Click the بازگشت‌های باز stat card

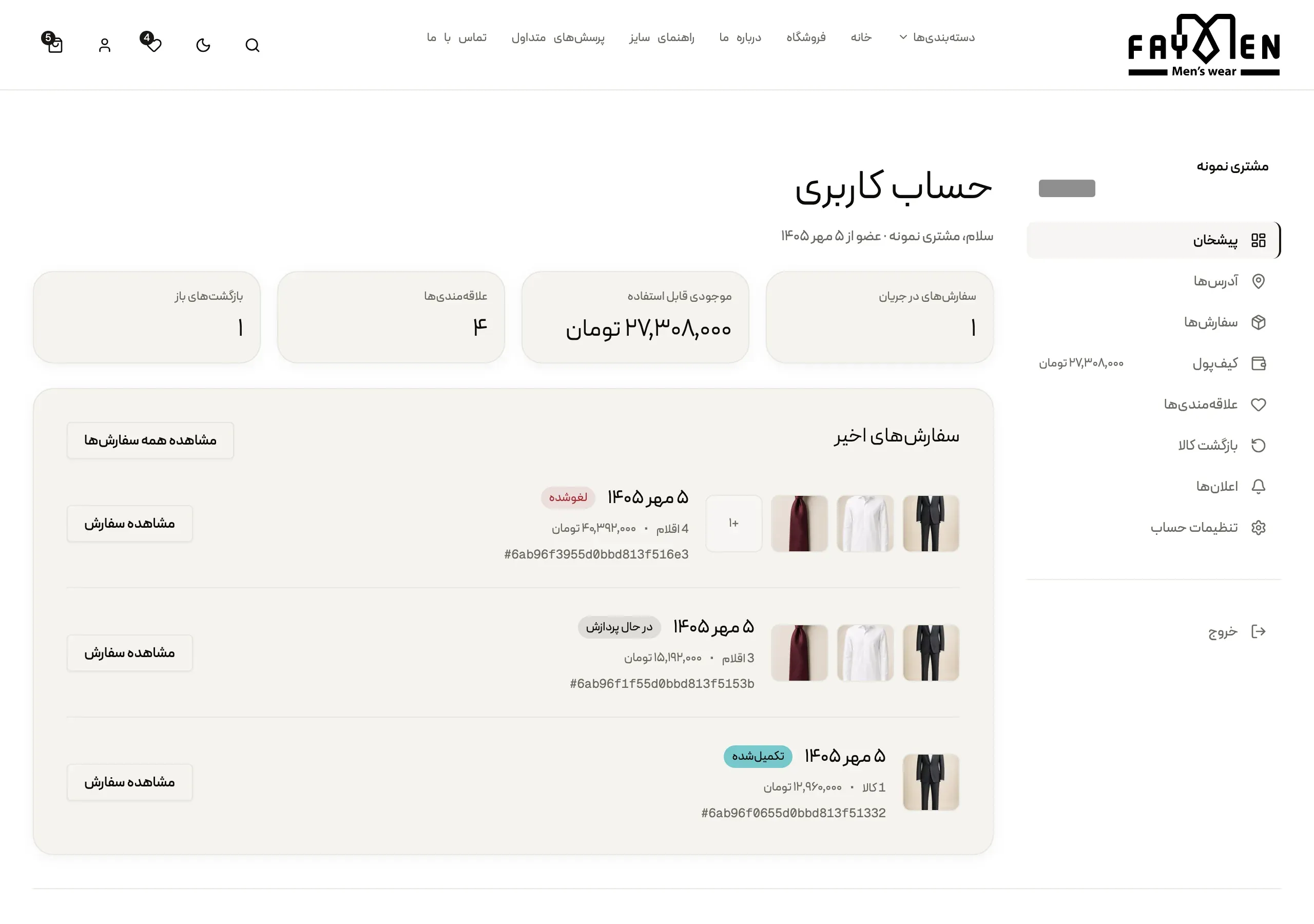146,317
